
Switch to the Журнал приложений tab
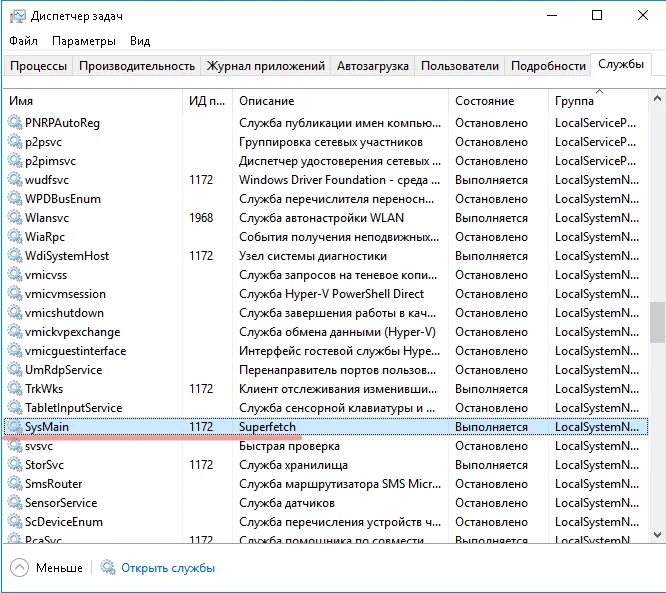coord(265,66)
